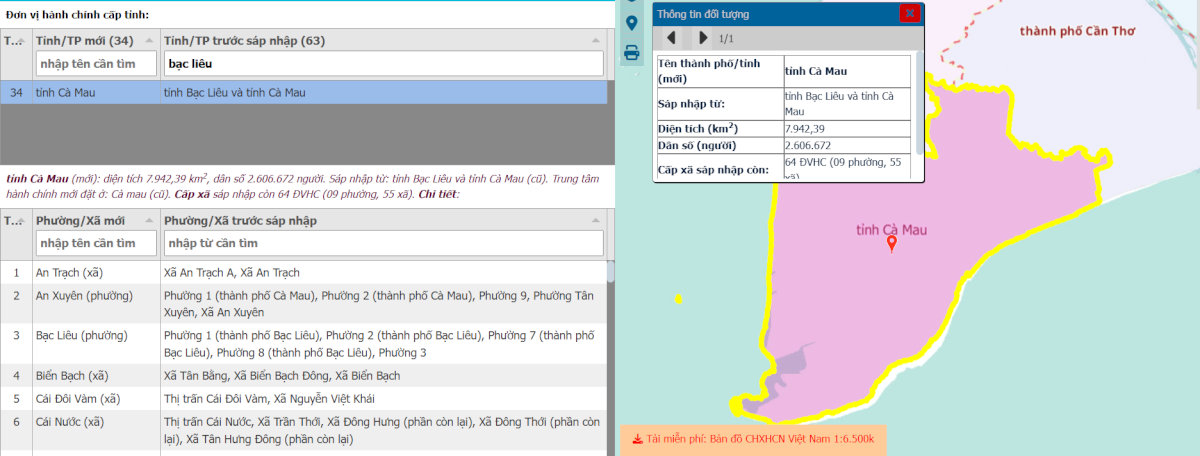Open the free Vietnam map download link
This screenshot has height=456, width=1200.
click(760, 438)
